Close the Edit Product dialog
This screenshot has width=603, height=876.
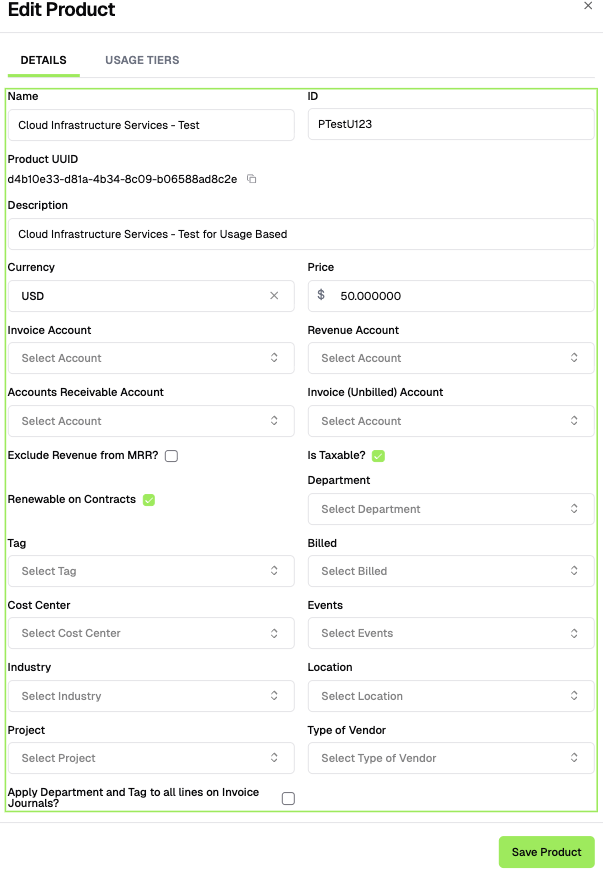coord(588,6)
